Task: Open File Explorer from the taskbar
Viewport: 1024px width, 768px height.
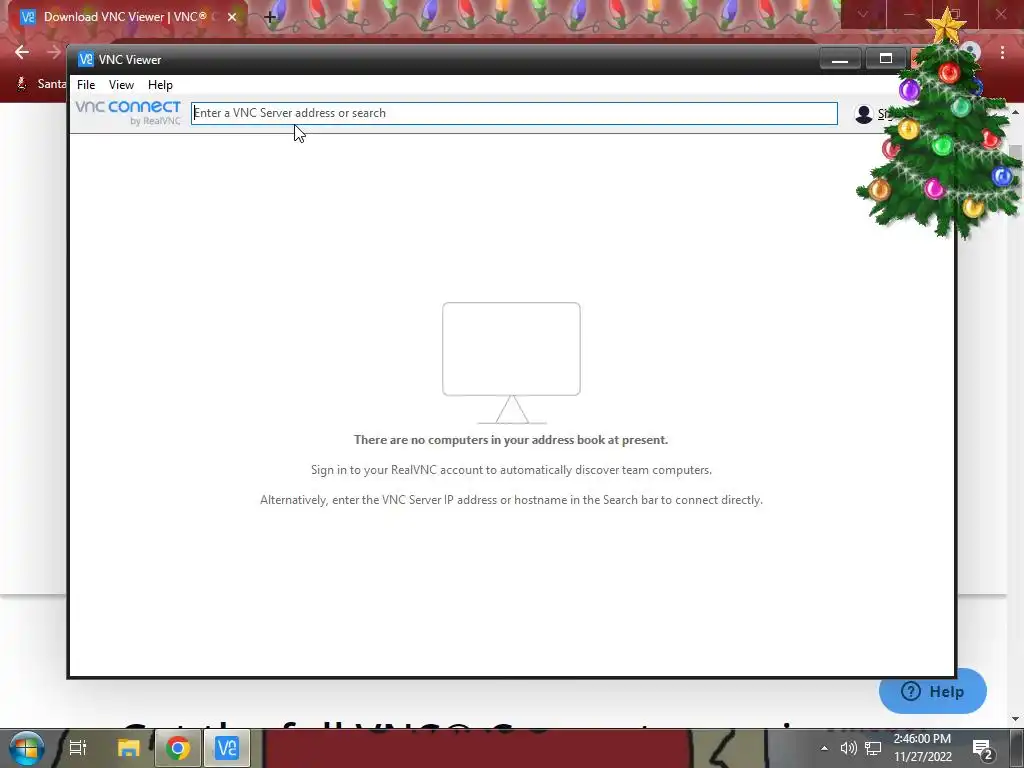Action: 129,748
